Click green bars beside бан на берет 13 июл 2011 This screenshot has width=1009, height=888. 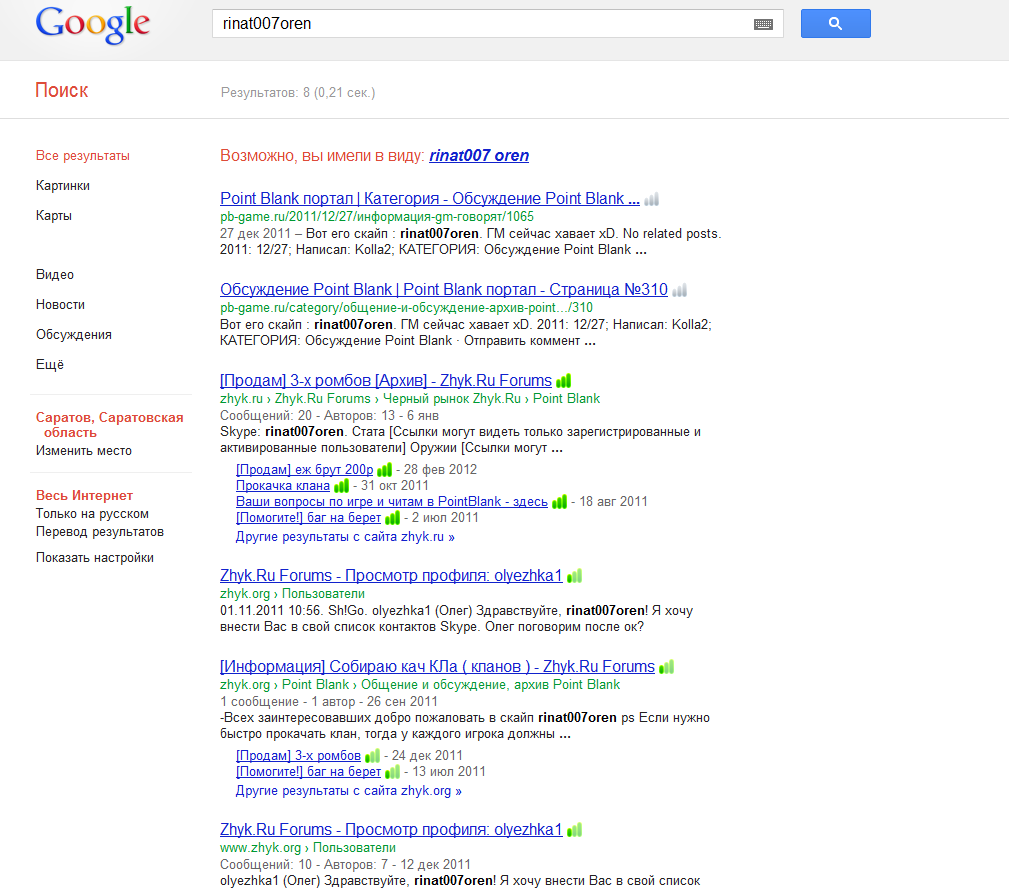click(393, 772)
